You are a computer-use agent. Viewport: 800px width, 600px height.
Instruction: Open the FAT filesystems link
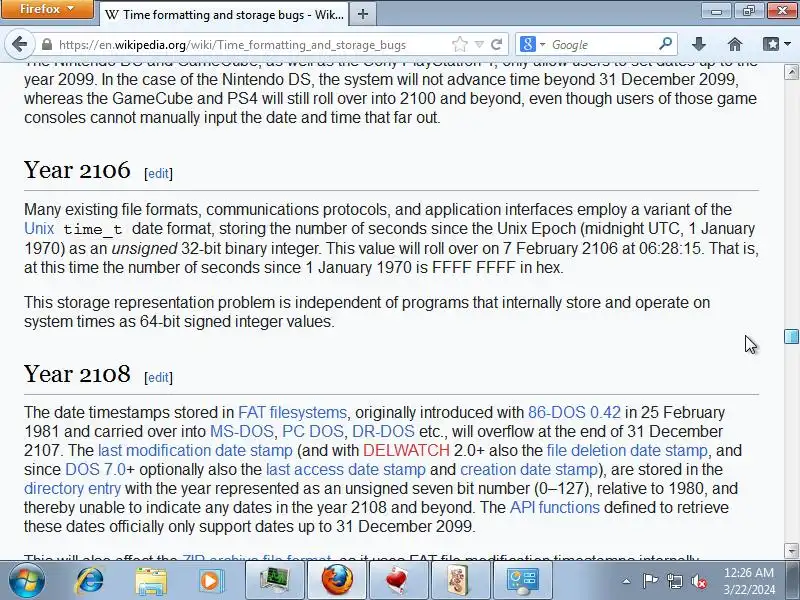click(292, 412)
